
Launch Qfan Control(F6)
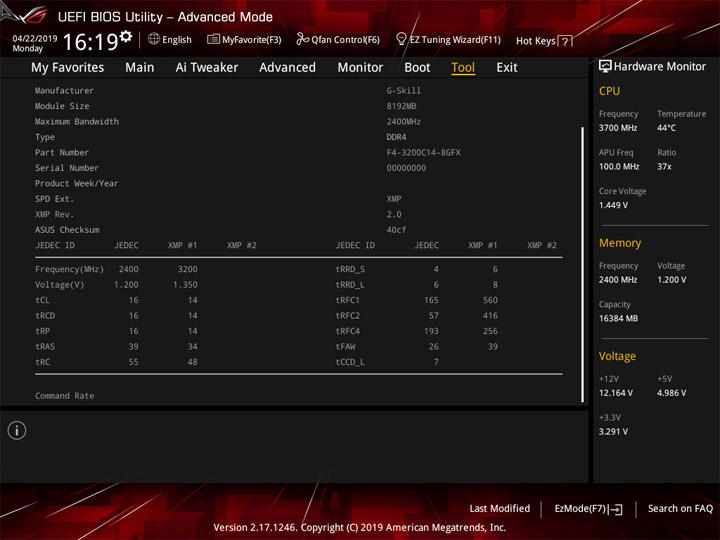[x=338, y=39]
